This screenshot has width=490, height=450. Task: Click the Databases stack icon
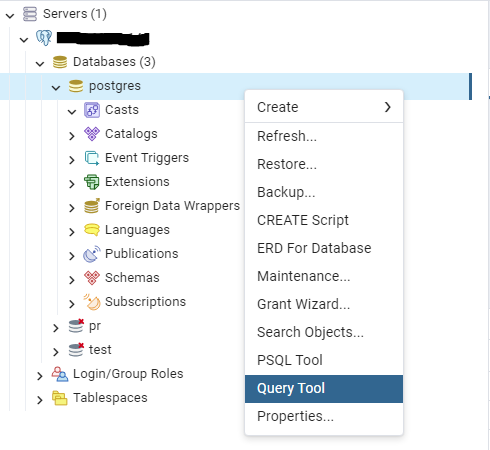[60, 62]
